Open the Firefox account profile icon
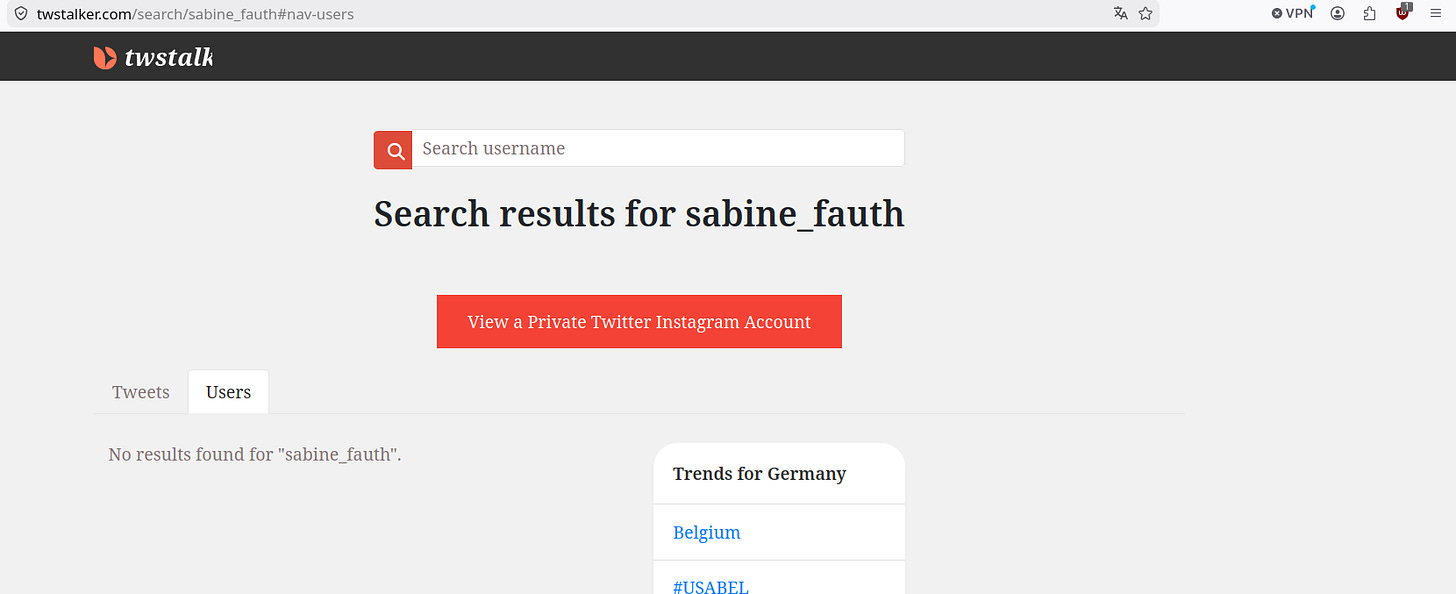Viewport: 1456px width, 594px height. pyautogui.click(x=1338, y=14)
